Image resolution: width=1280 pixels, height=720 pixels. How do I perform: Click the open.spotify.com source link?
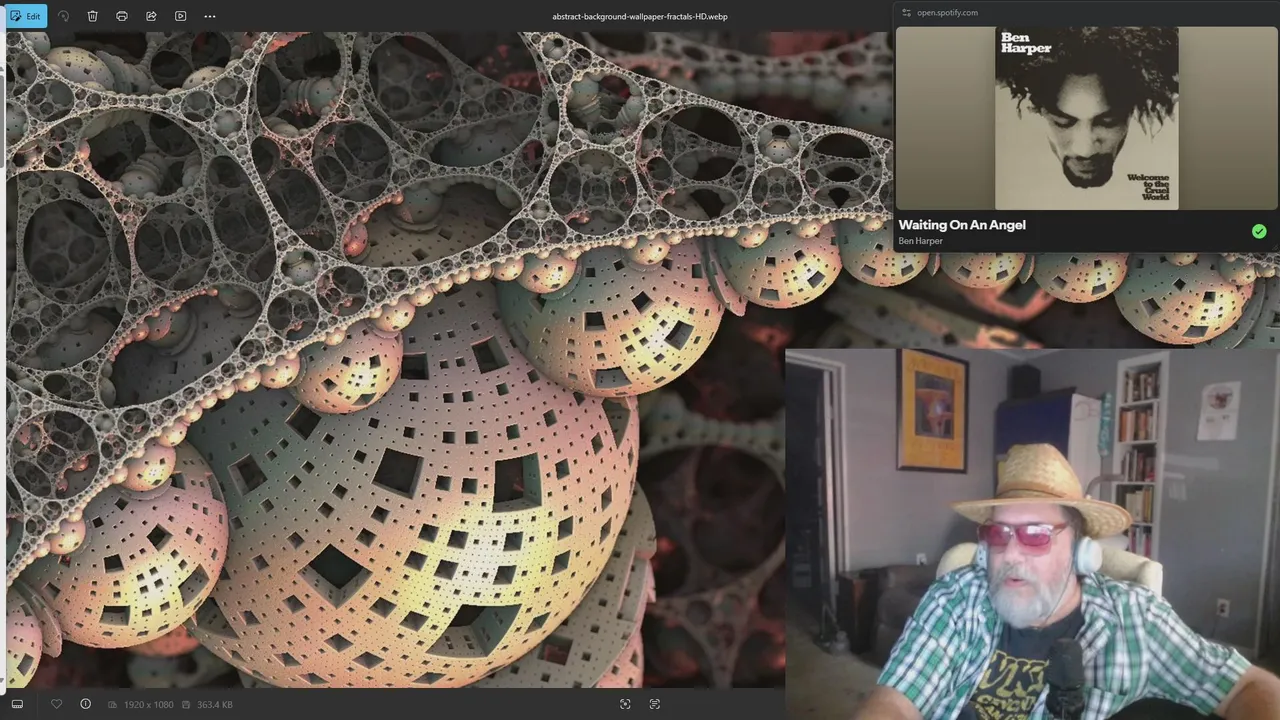pyautogui.click(x=947, y=13)
